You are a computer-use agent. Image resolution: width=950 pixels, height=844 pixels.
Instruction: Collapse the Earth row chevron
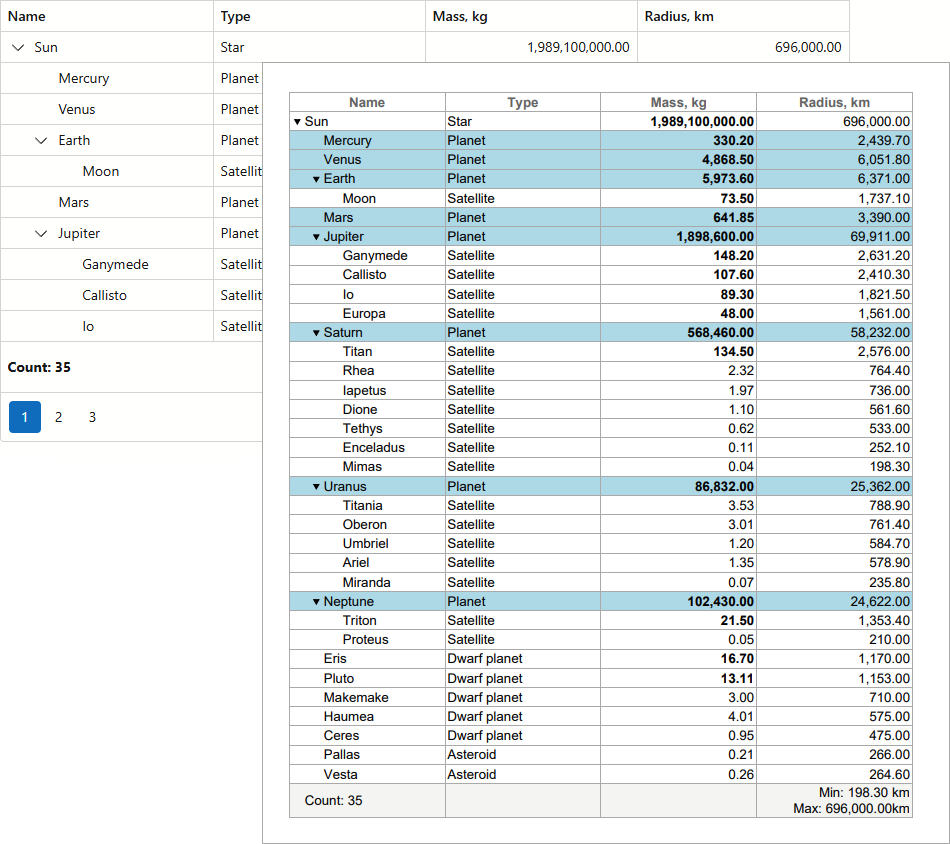tap(41, 141)
